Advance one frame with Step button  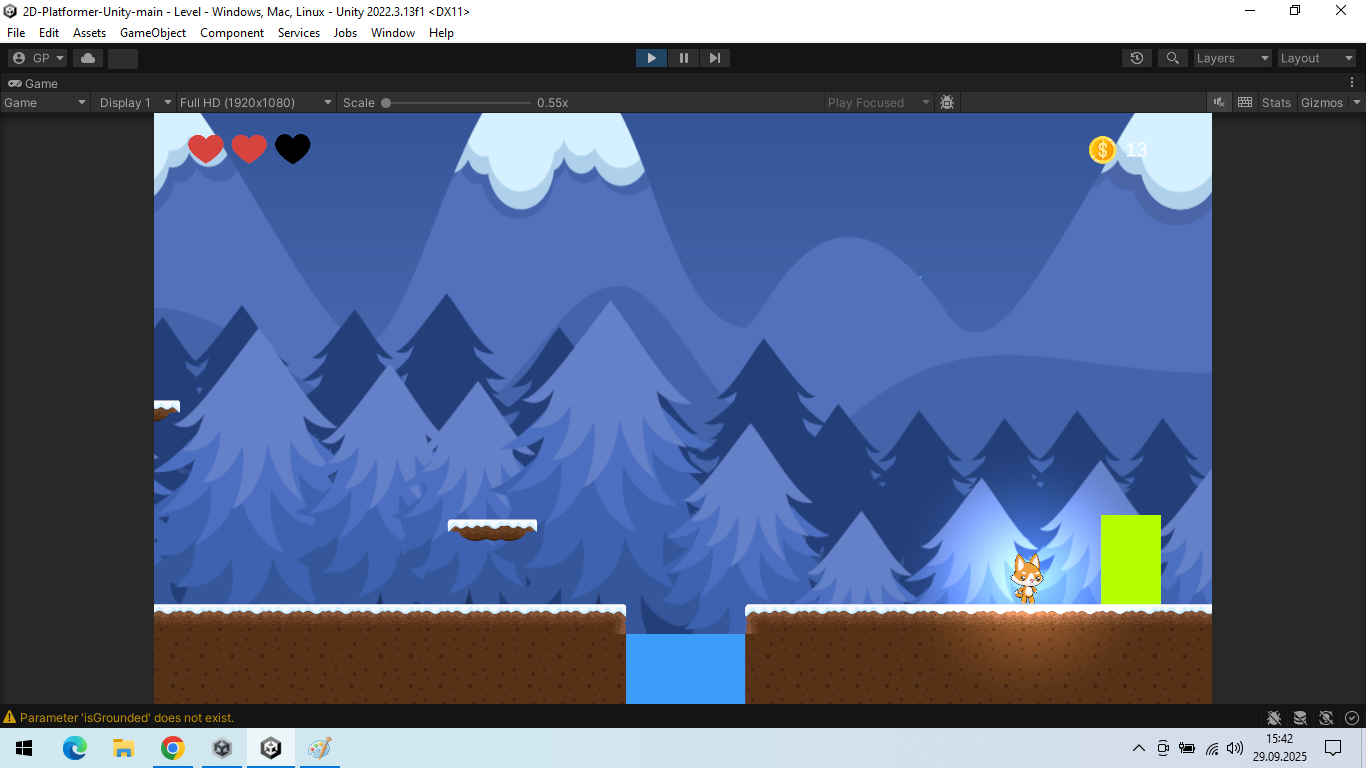coord(715,58)
